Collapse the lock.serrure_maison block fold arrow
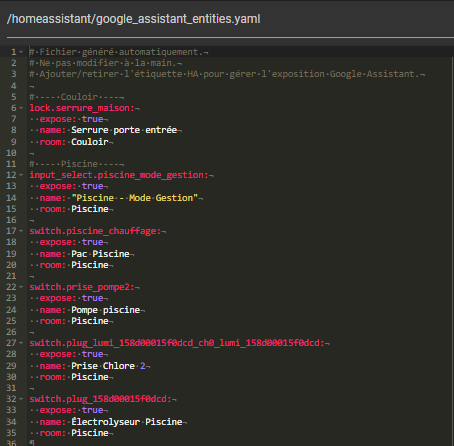This screenshot has height=446, width=454. tap(21, 108)
